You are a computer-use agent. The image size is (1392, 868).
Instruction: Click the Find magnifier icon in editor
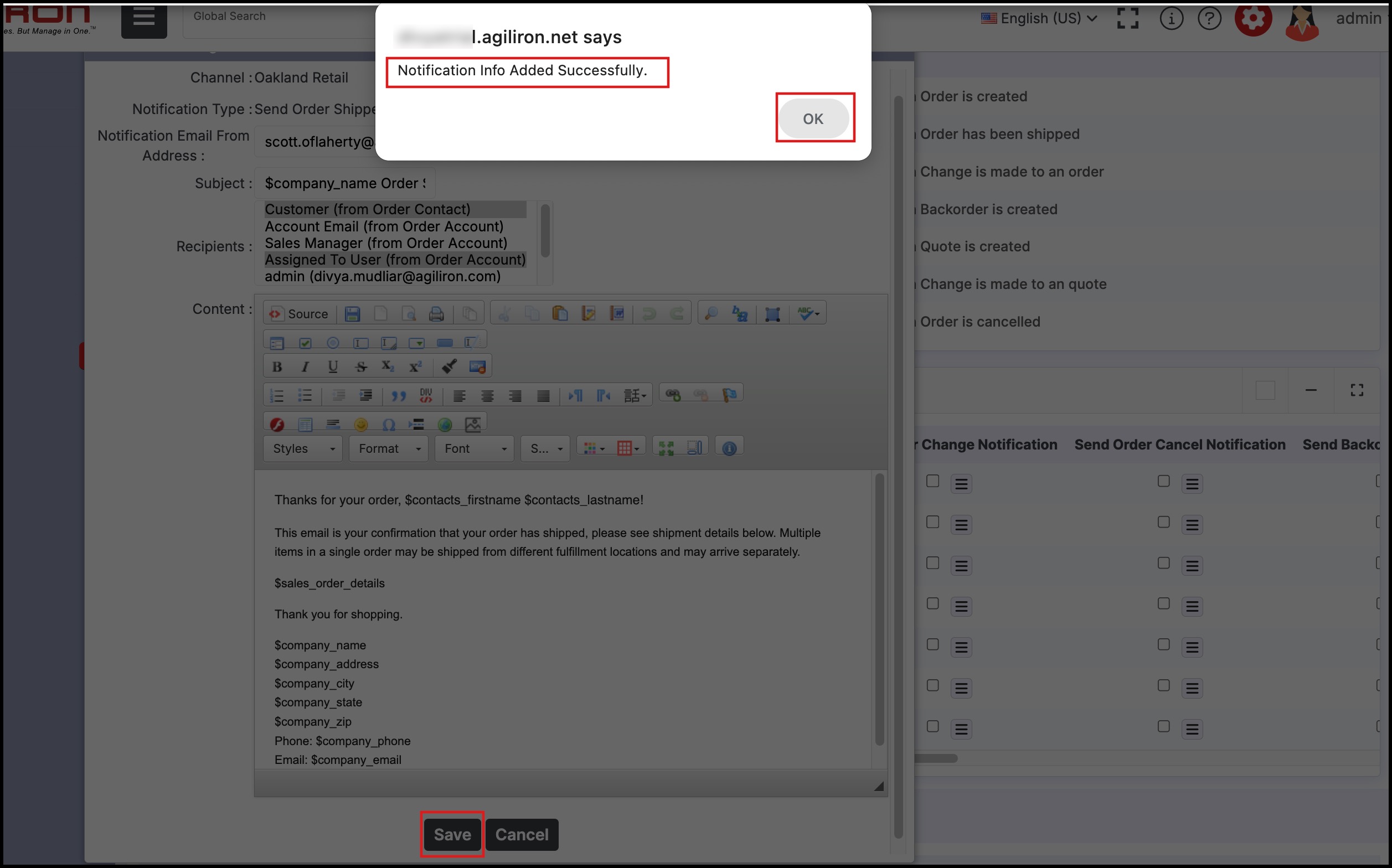(x=711, y=313)
